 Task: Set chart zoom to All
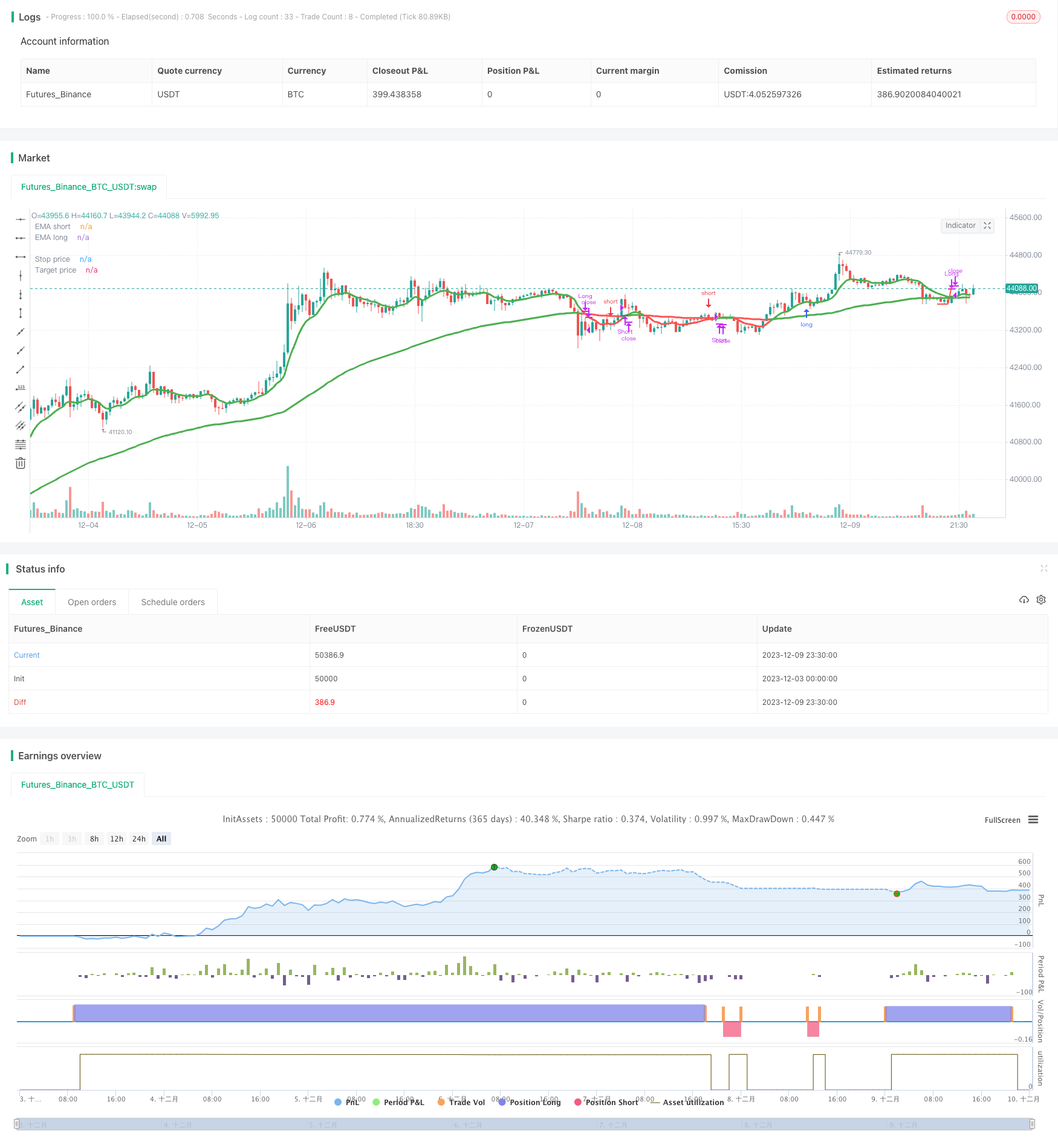(161, 838)
